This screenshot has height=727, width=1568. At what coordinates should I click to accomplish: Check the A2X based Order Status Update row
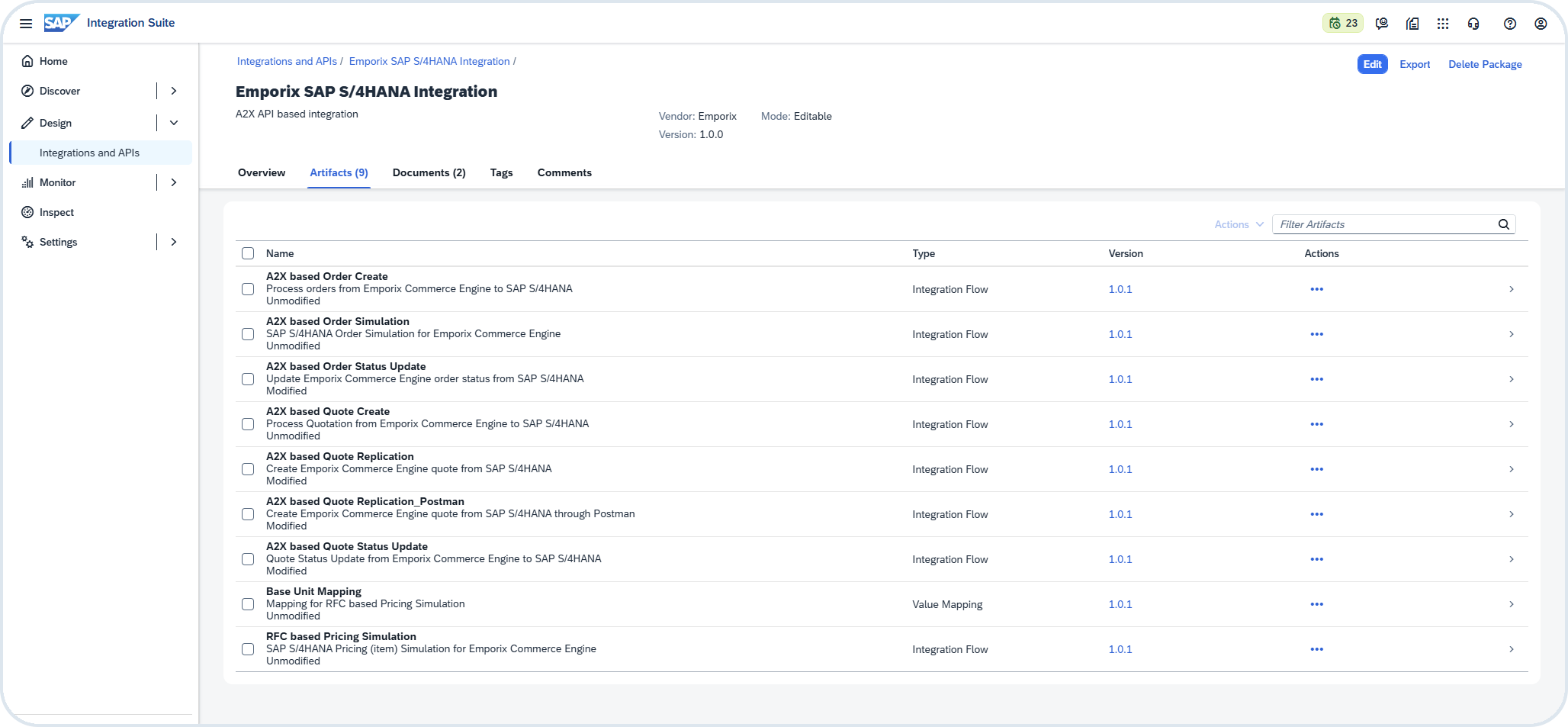(248, 379)
